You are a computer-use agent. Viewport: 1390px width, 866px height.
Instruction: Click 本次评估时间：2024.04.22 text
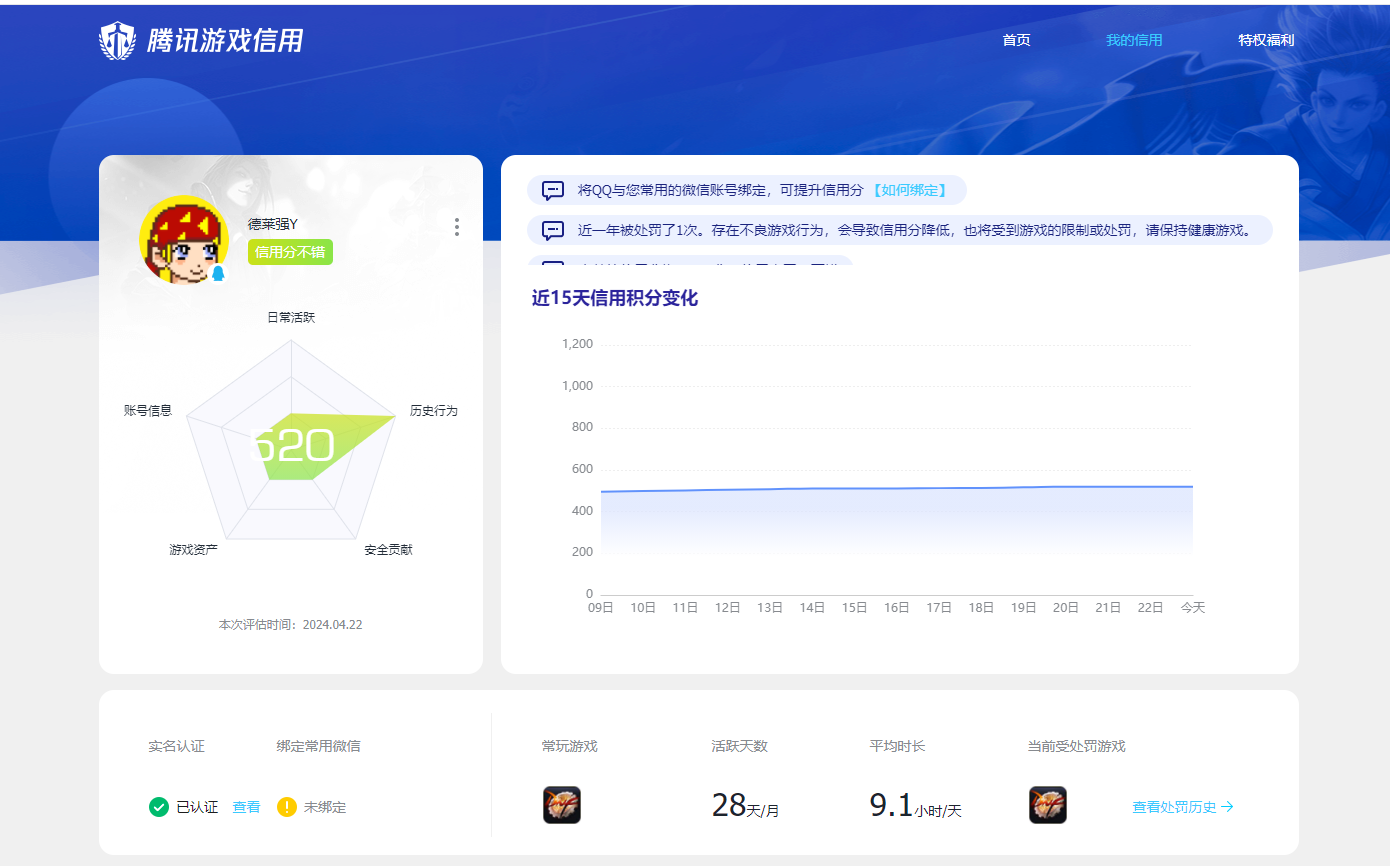(291, 624)
